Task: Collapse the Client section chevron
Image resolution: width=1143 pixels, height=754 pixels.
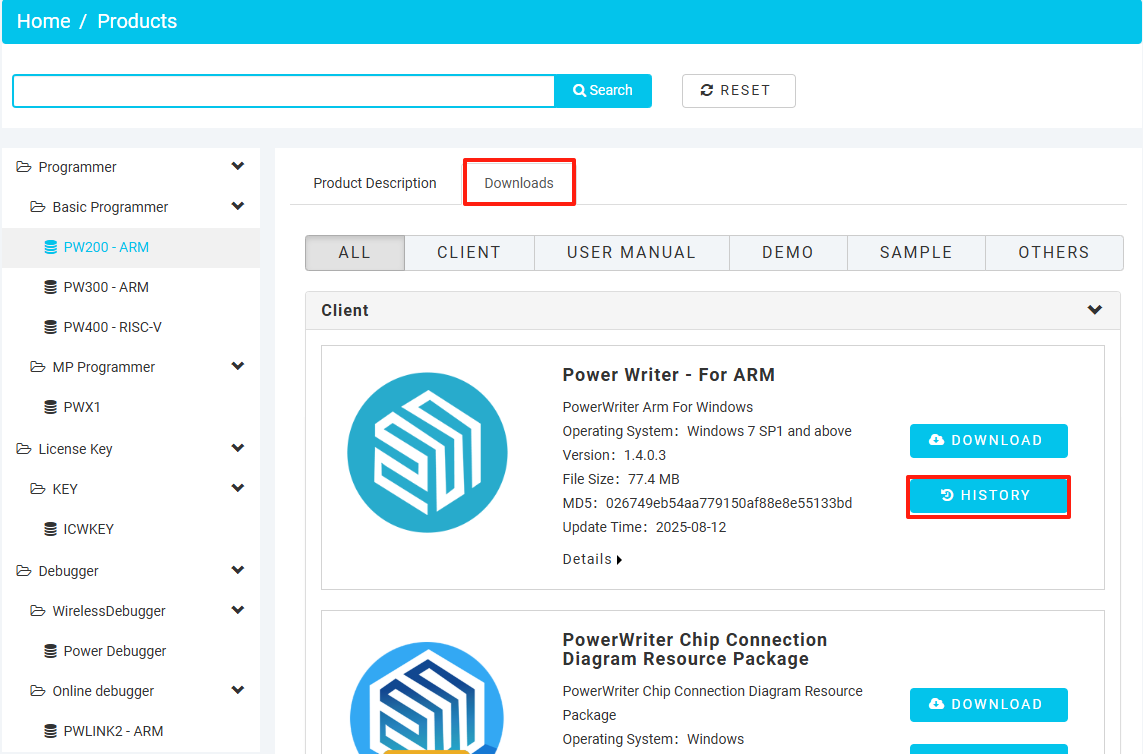Action: point(1095,310)
